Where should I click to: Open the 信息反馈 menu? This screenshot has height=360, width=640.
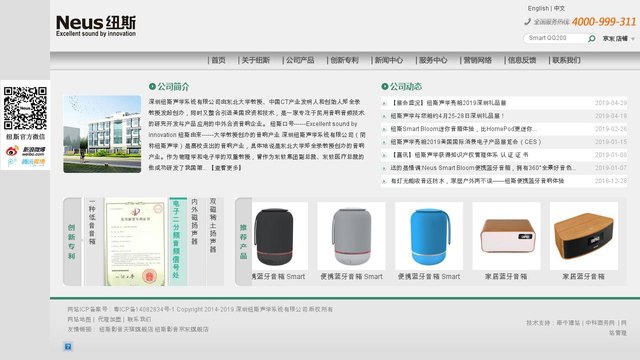click(x=522, y=60)
